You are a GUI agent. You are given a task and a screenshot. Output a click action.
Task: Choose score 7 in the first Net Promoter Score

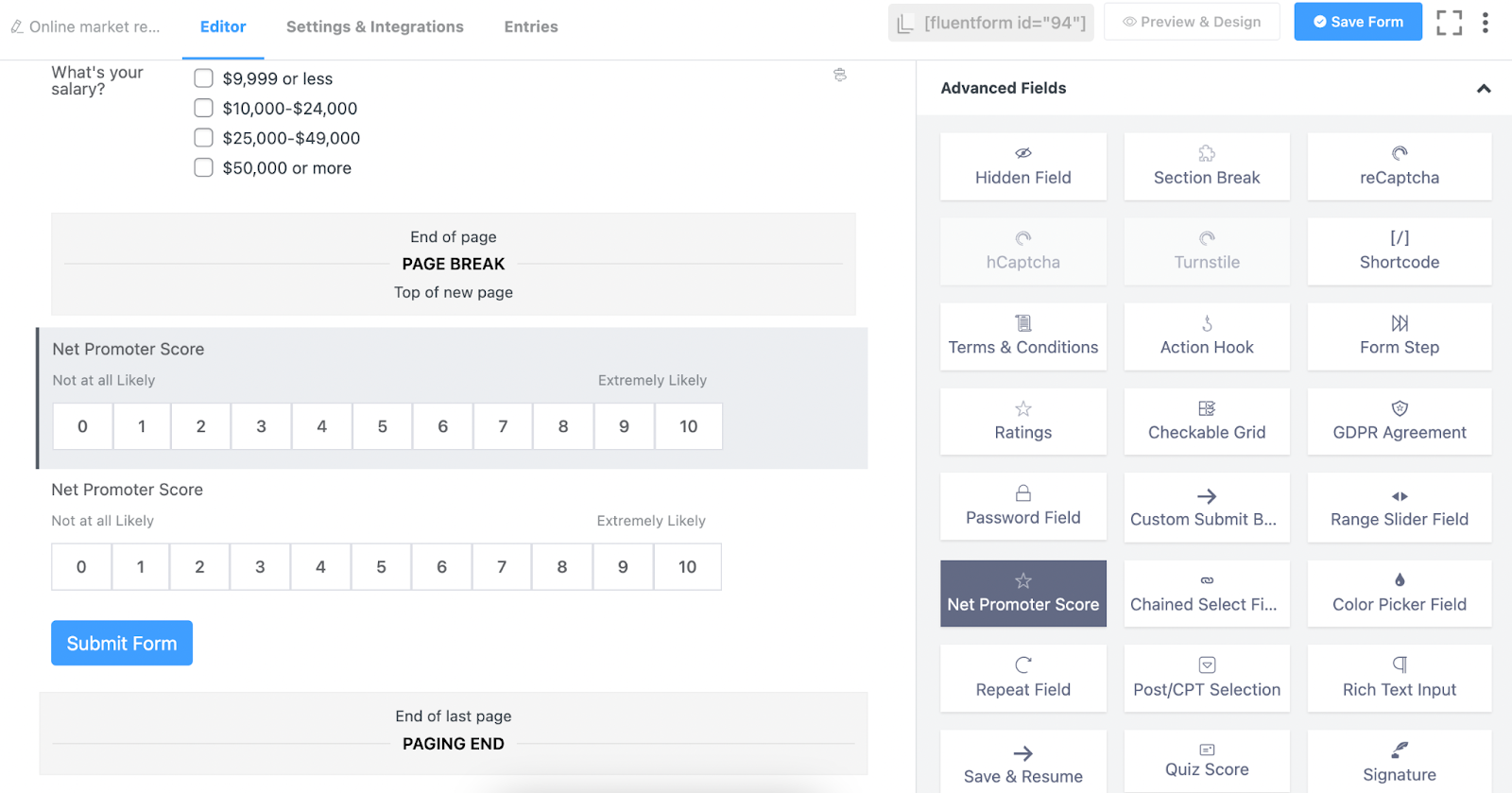tap(503, 426)
